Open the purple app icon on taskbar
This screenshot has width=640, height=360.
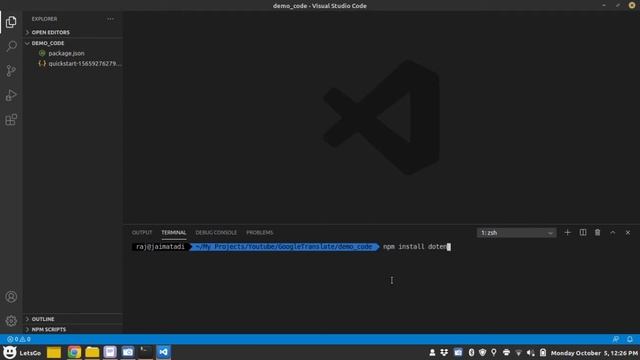[x=110, y=352]
